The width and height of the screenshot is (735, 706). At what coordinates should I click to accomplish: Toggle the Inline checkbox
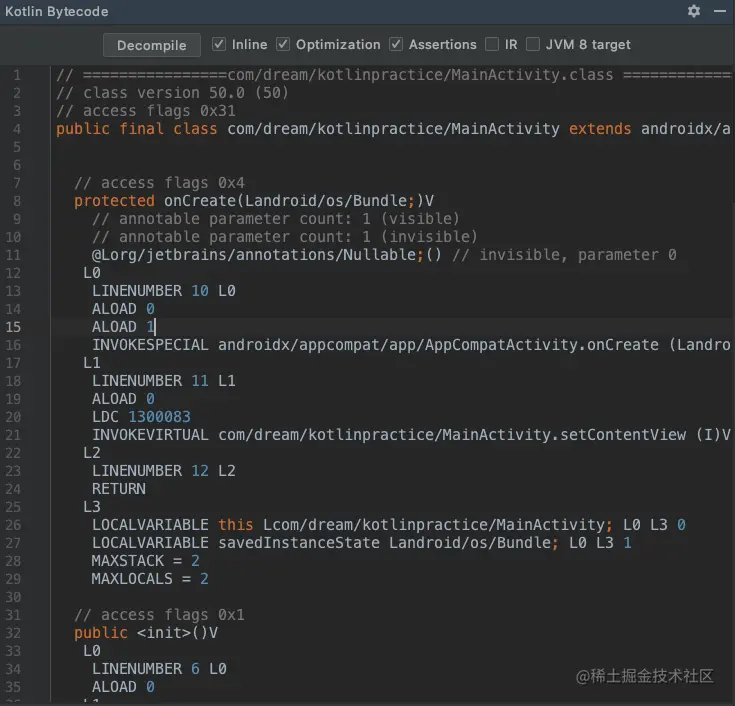218,45
